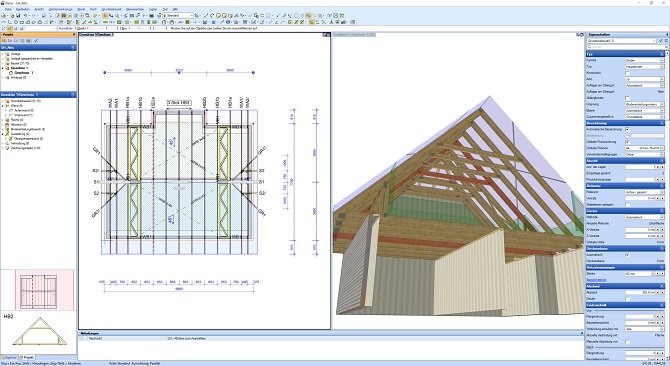Open the Datei menu
670x366 pixels.
8,9
